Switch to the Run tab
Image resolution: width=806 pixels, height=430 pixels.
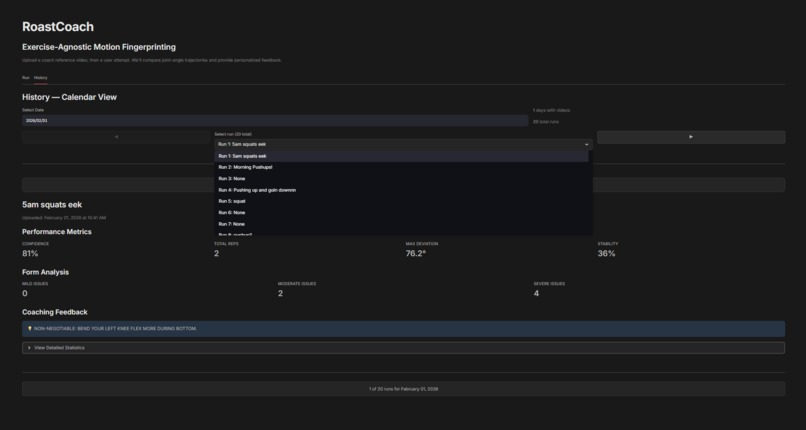tap(26, 78)
